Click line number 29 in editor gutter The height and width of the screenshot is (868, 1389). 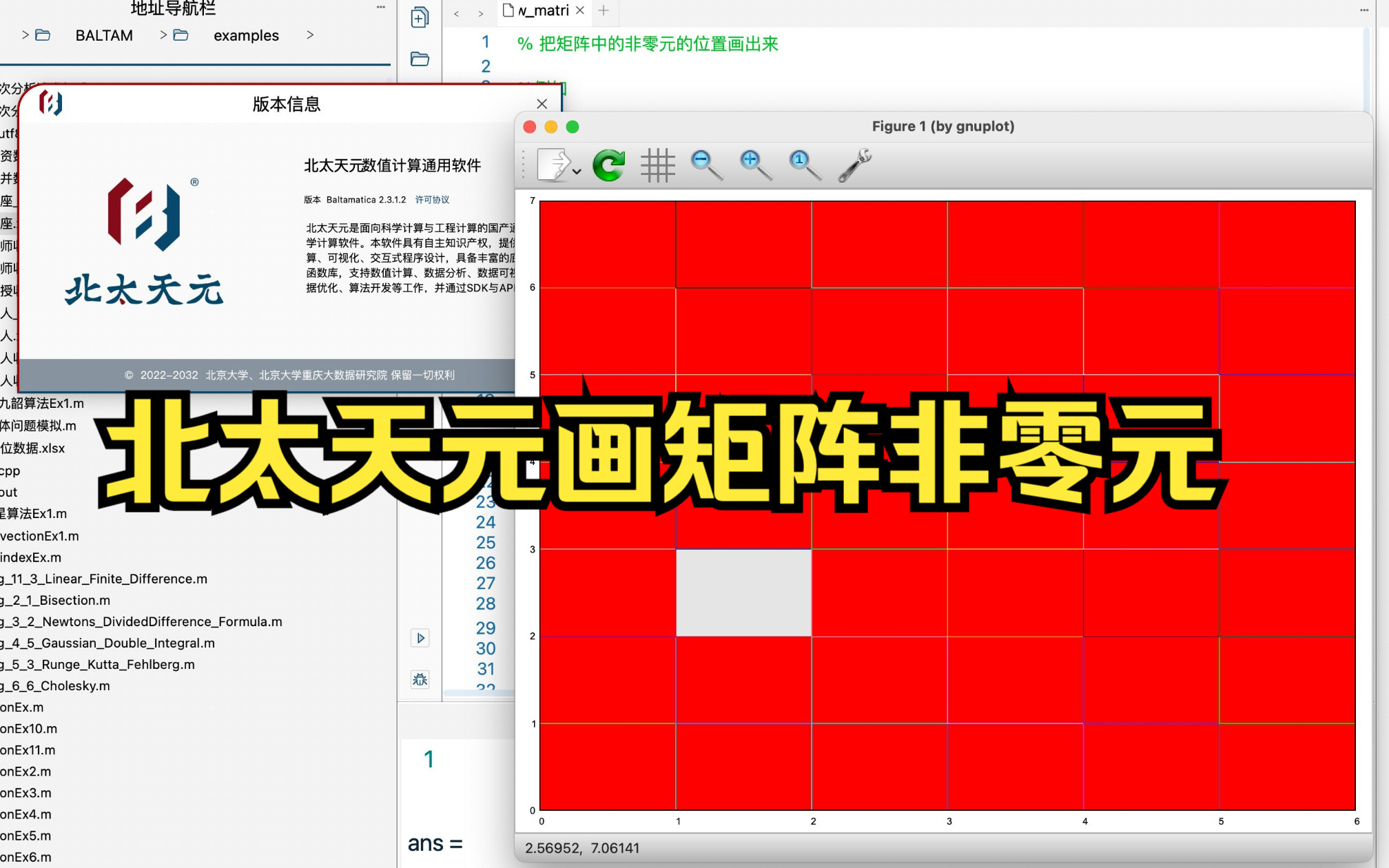[x=486, y=628]
